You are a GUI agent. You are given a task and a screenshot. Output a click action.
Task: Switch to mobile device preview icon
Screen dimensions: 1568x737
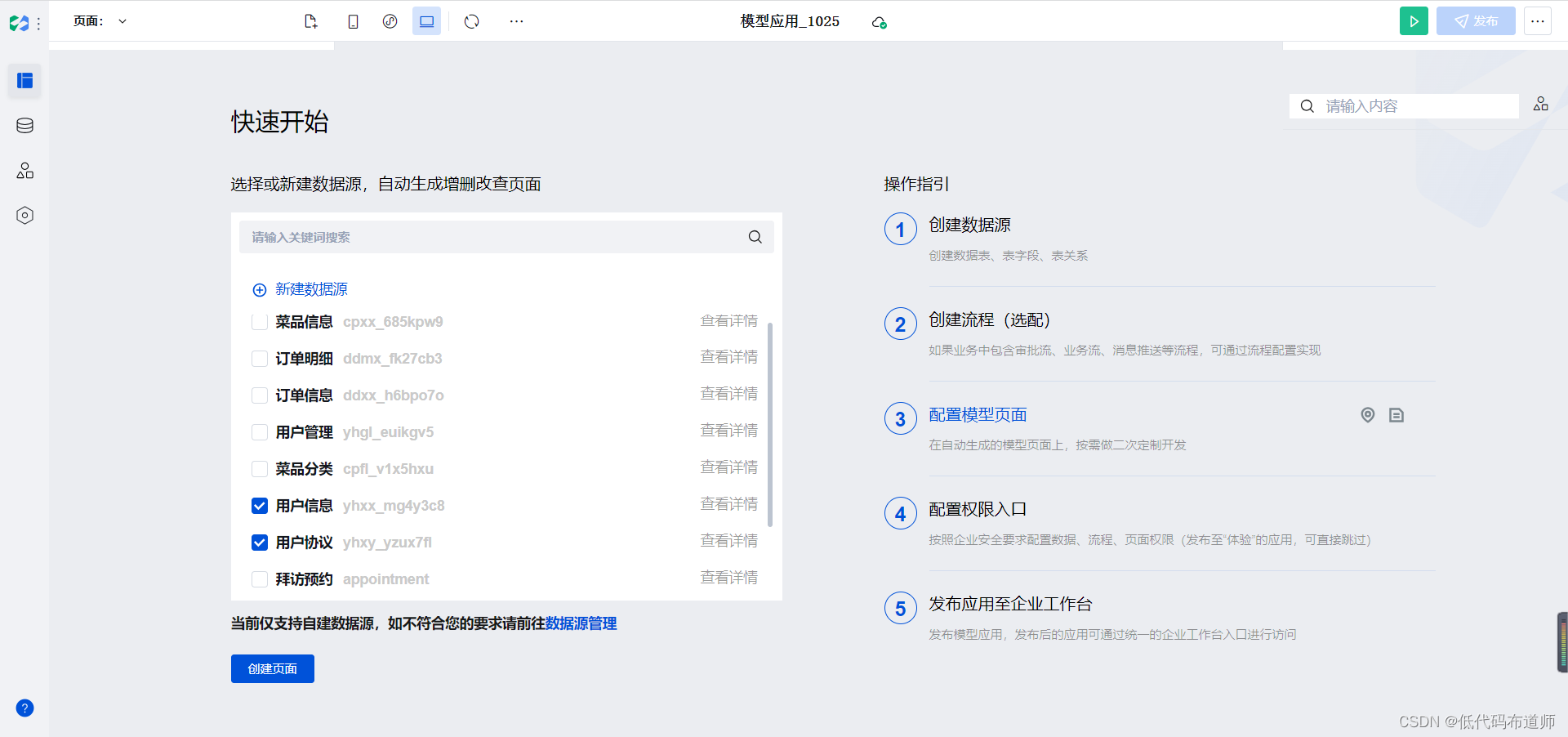click(x=353, y=21)
